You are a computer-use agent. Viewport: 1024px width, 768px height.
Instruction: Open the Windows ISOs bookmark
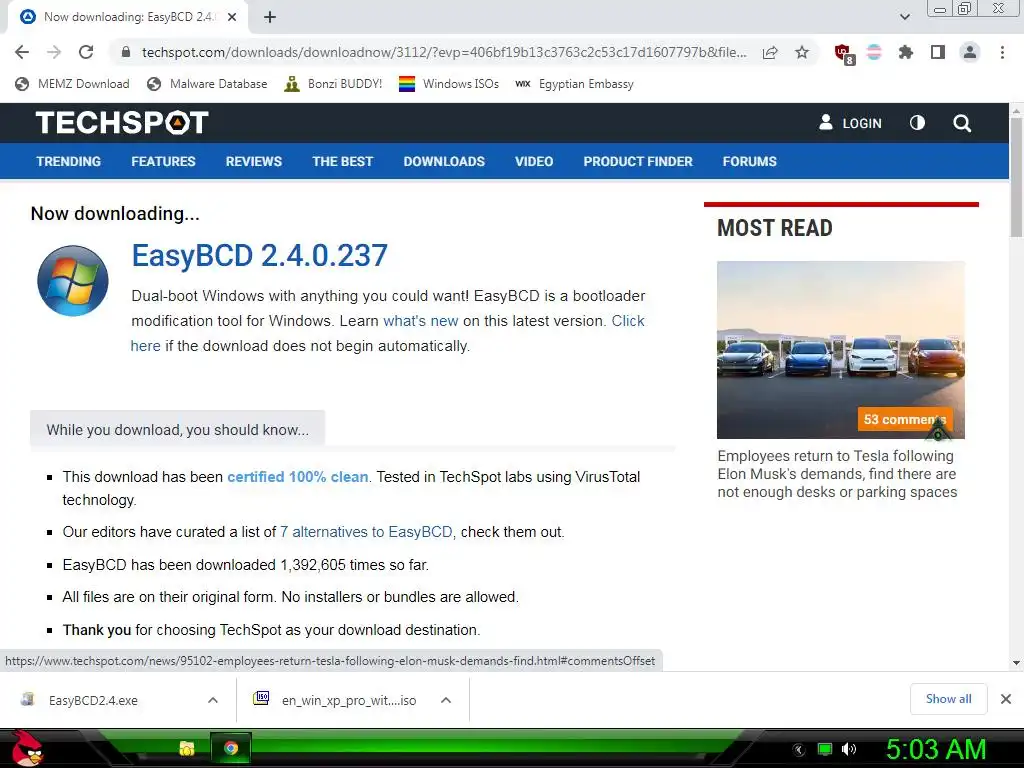coord(449,84)
